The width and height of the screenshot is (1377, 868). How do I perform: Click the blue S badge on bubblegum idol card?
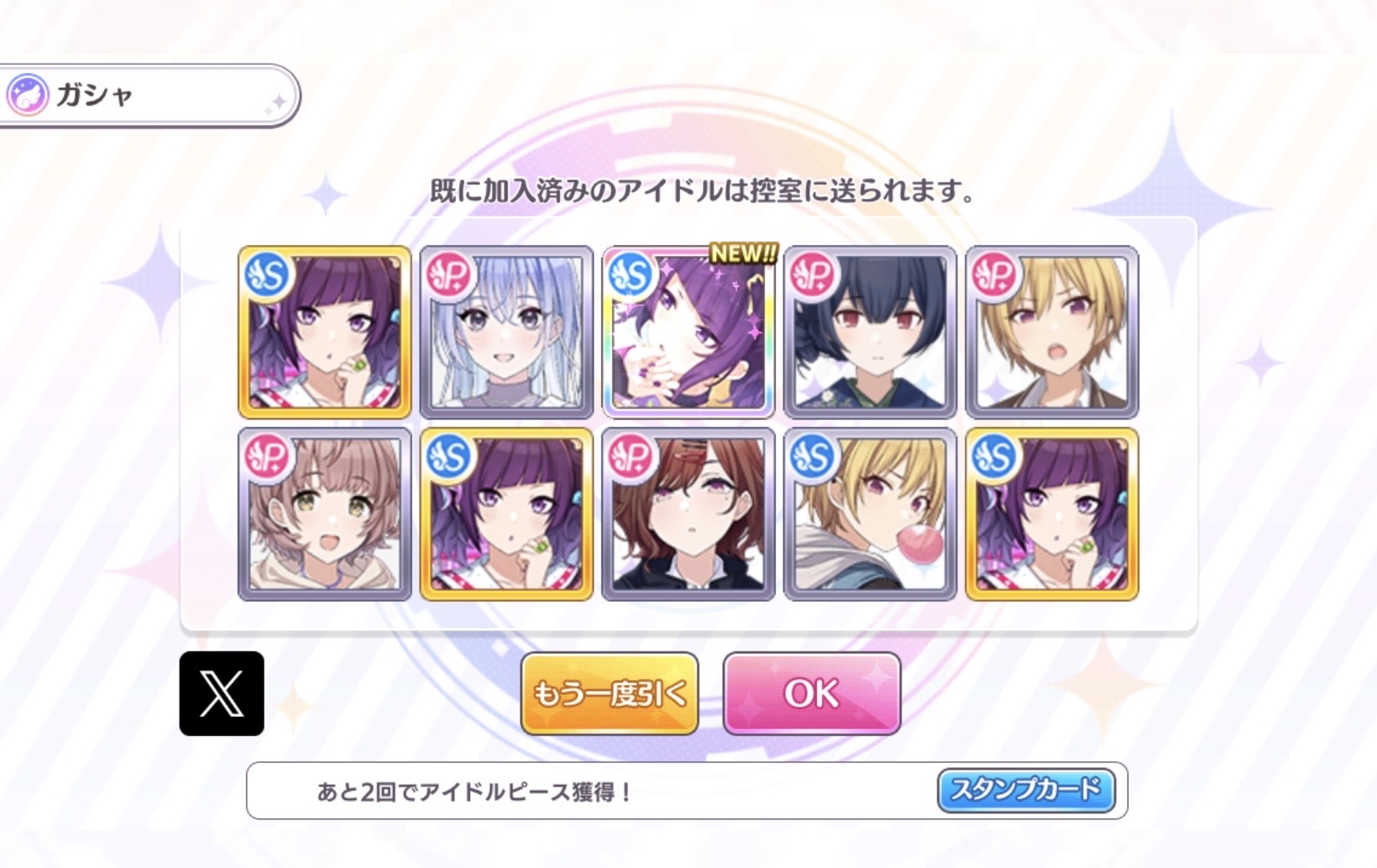[x=813, y=458]
